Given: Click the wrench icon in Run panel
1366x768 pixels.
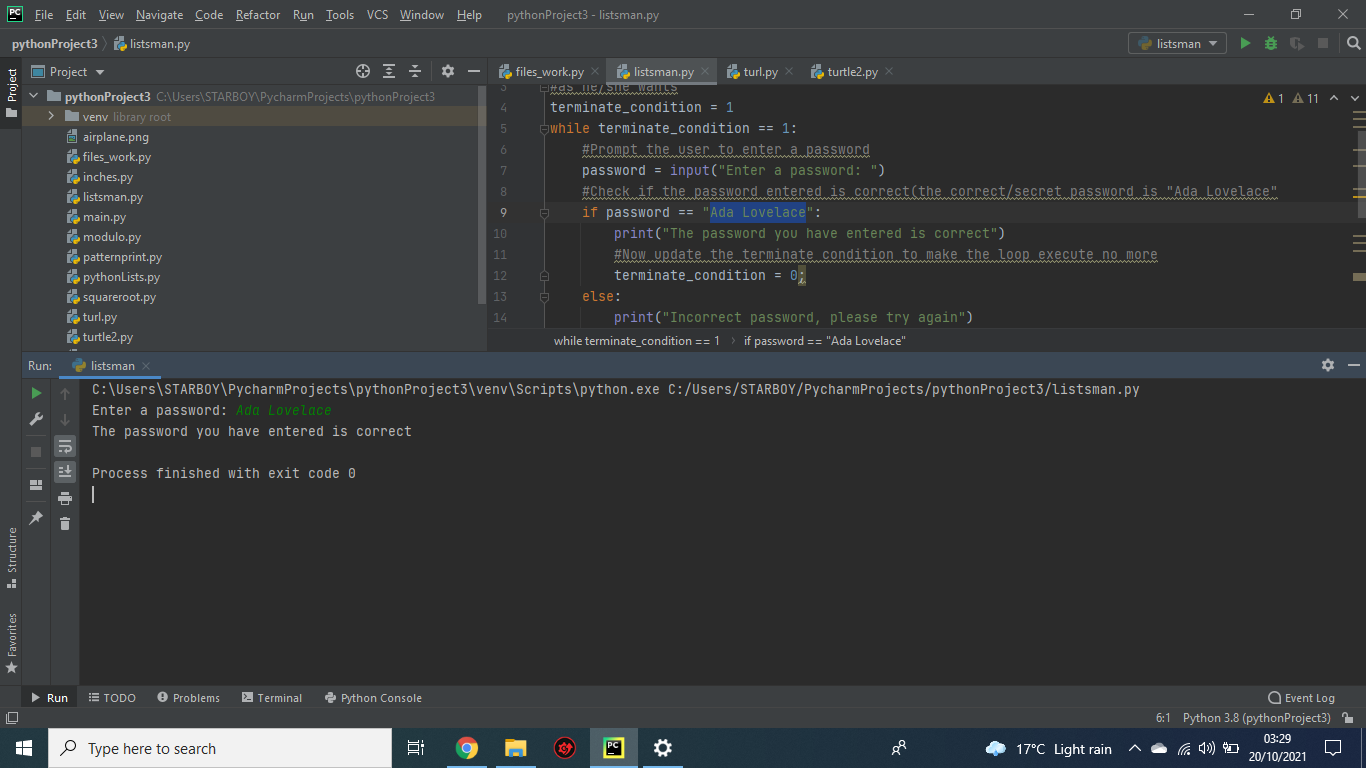Looking at the screenshot, I should tap(36, 419).
